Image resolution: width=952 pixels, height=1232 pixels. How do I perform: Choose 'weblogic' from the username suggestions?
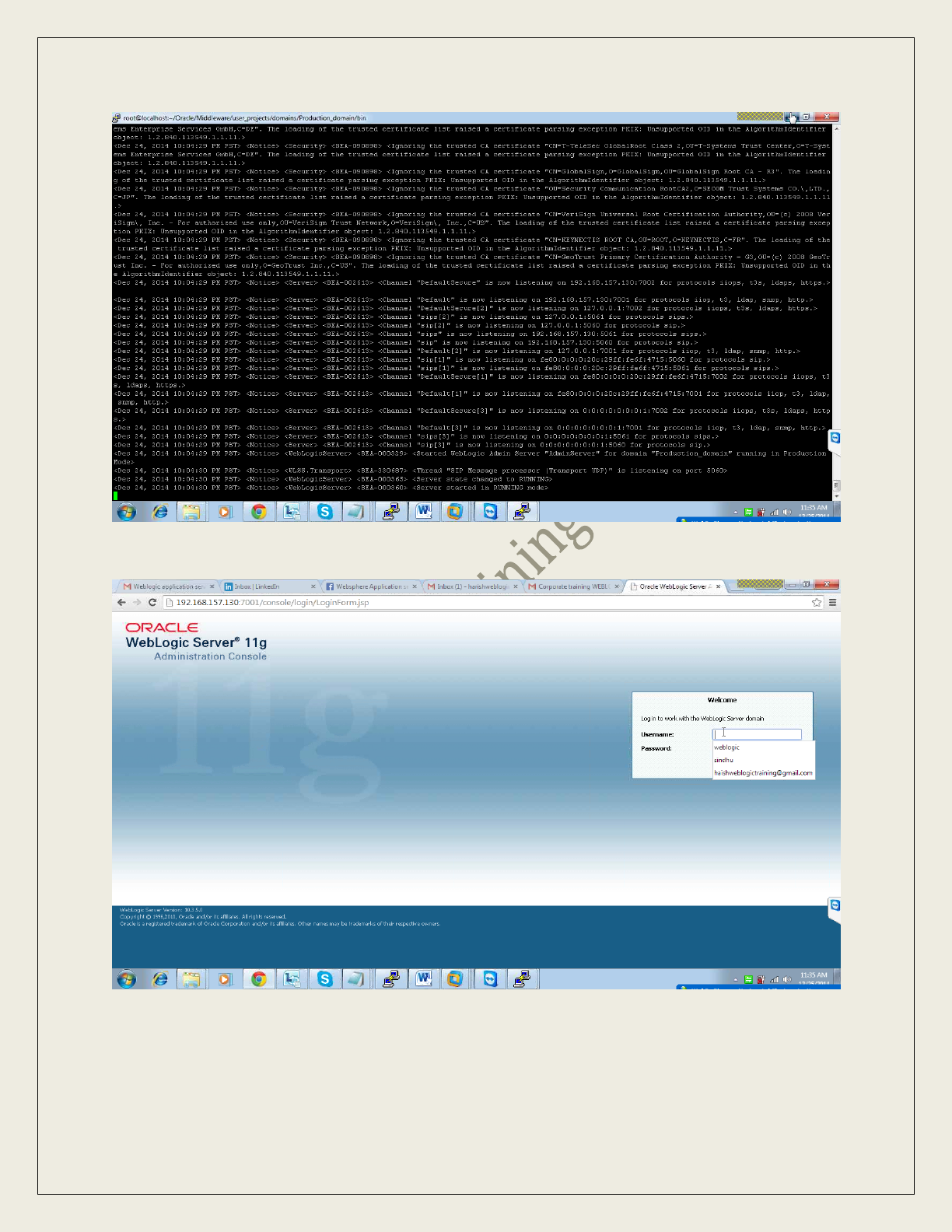coord(763,747)
